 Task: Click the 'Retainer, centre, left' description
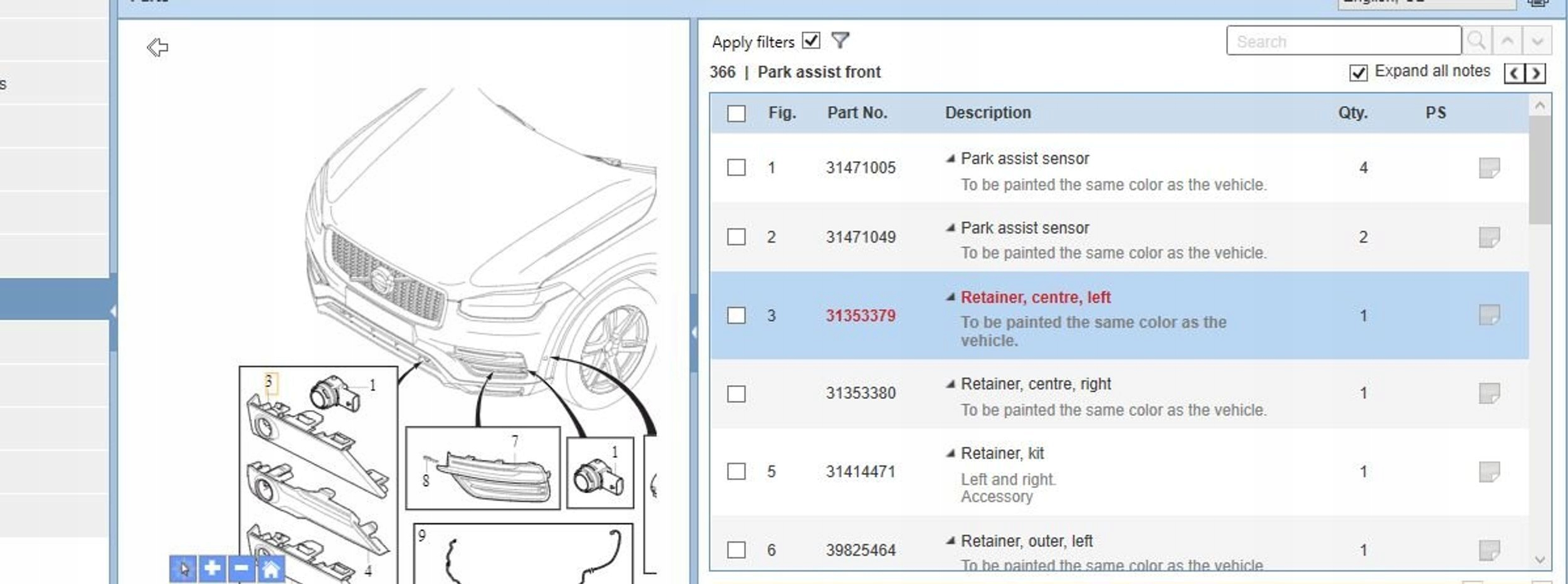(1036, 297)
